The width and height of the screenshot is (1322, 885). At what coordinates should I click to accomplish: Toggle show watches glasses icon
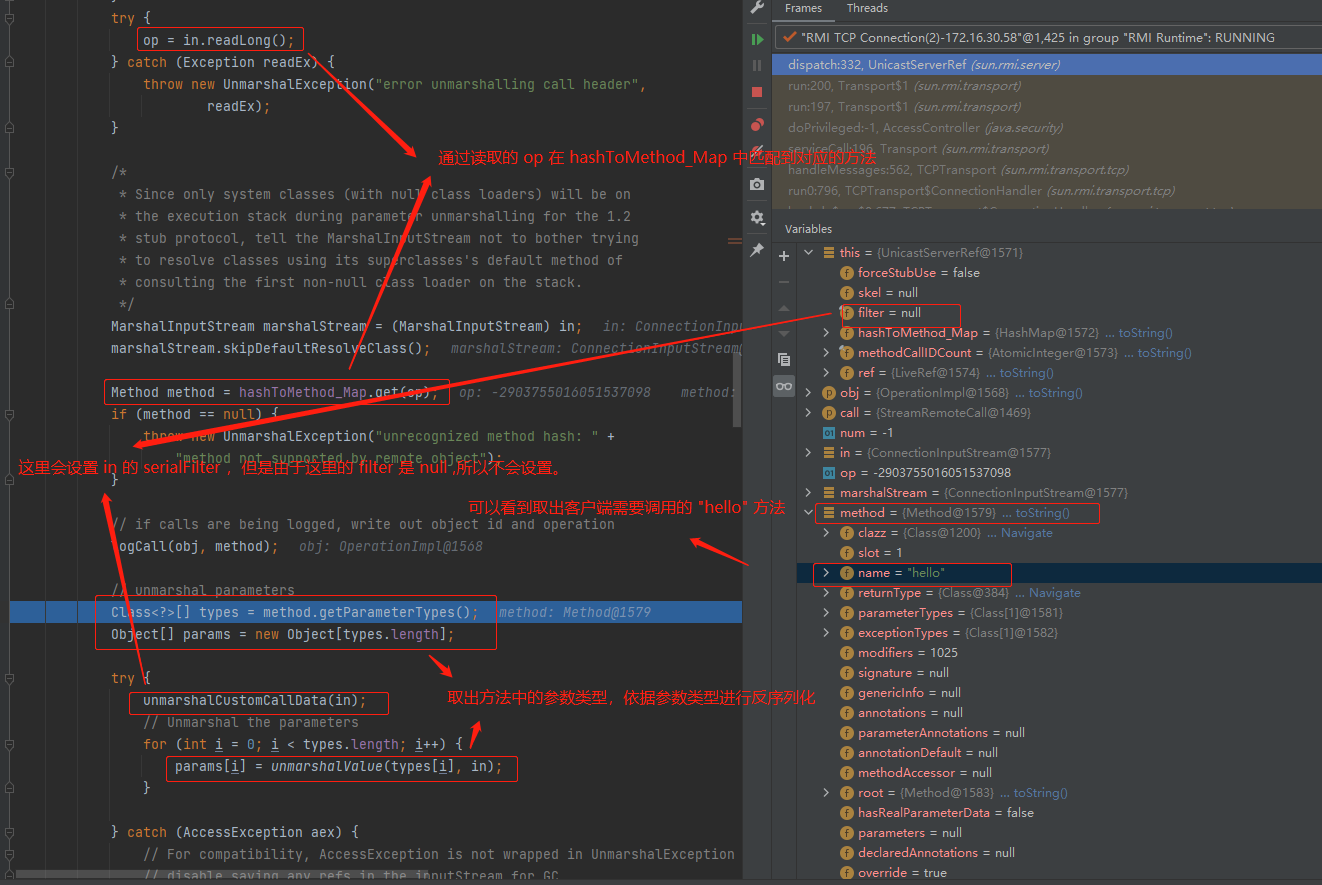(x=784, y=386)
